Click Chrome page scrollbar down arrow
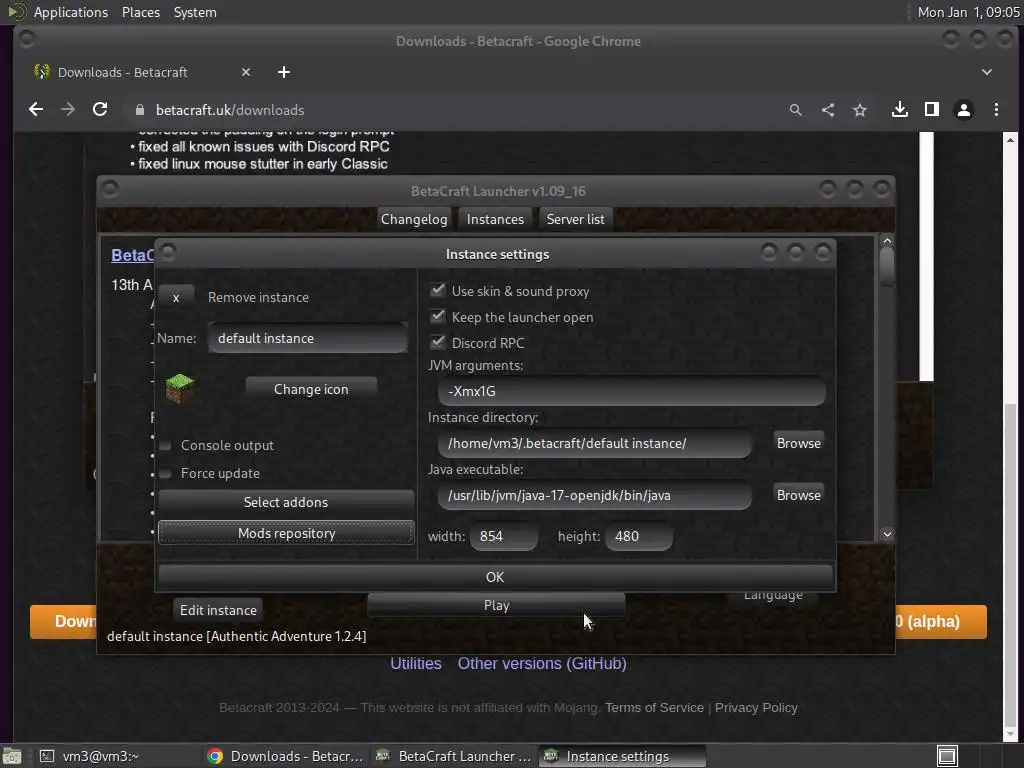Viewport: 1024px width, 768px height. pos(1010,733)
